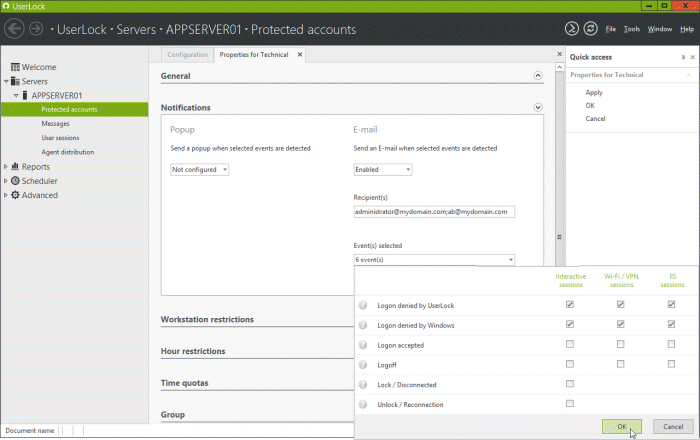Click help icon beside Unlock / Reconnection
This screenshot has width=700, height=440.
(x=363, y=404)
